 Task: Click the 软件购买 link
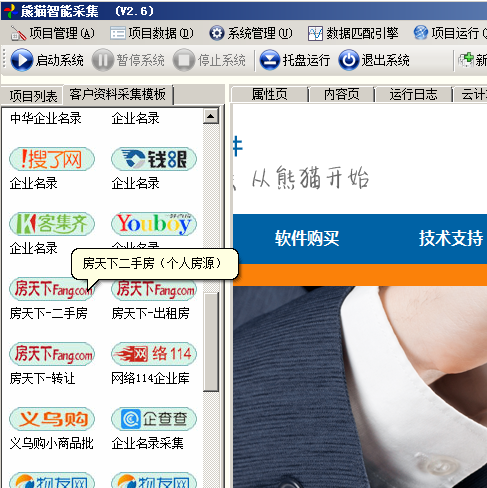(x=307, y=238)
